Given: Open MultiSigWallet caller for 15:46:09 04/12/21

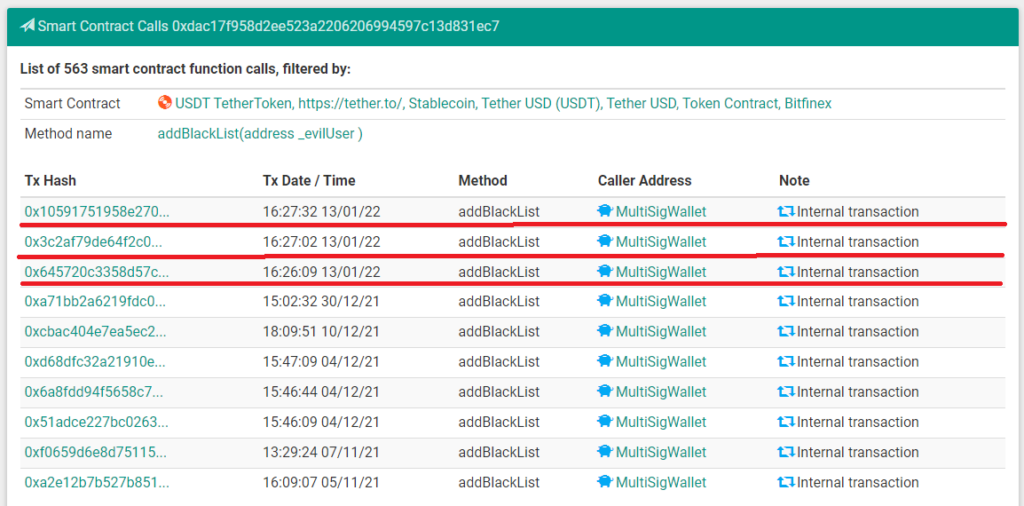Looking at the screenshot, I should (661, 422).
